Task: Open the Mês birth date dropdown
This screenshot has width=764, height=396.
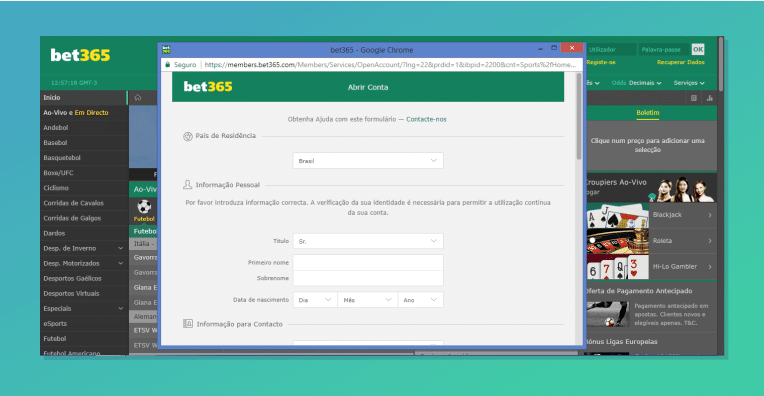Action: coord(367,300)
